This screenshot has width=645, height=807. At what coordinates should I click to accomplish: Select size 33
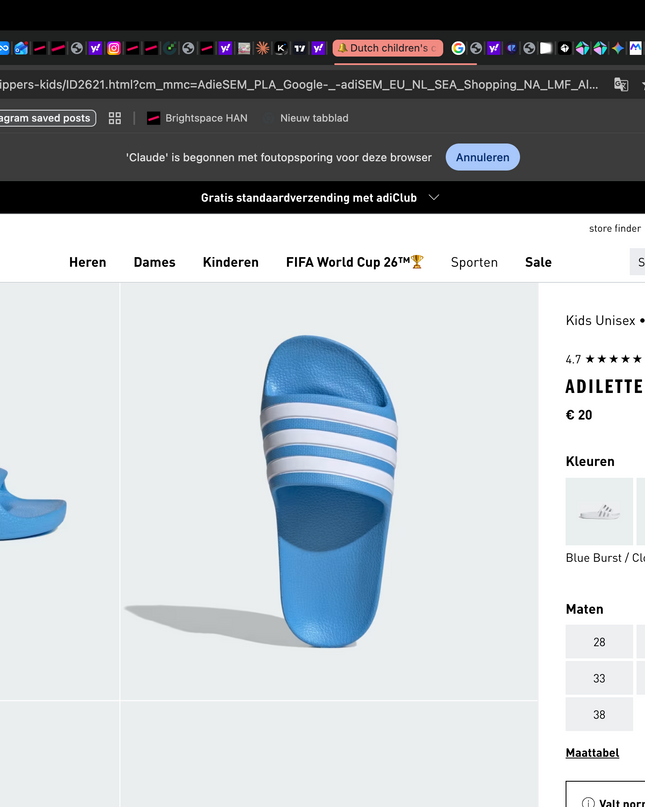click(599, 678)
